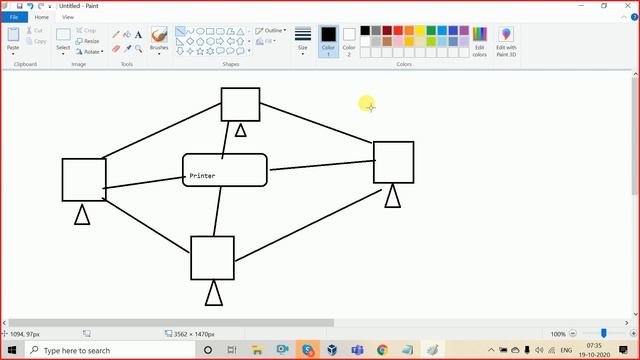The image size is (640, 360).
Task: Click the Copy button
Action: click(36, 41)
